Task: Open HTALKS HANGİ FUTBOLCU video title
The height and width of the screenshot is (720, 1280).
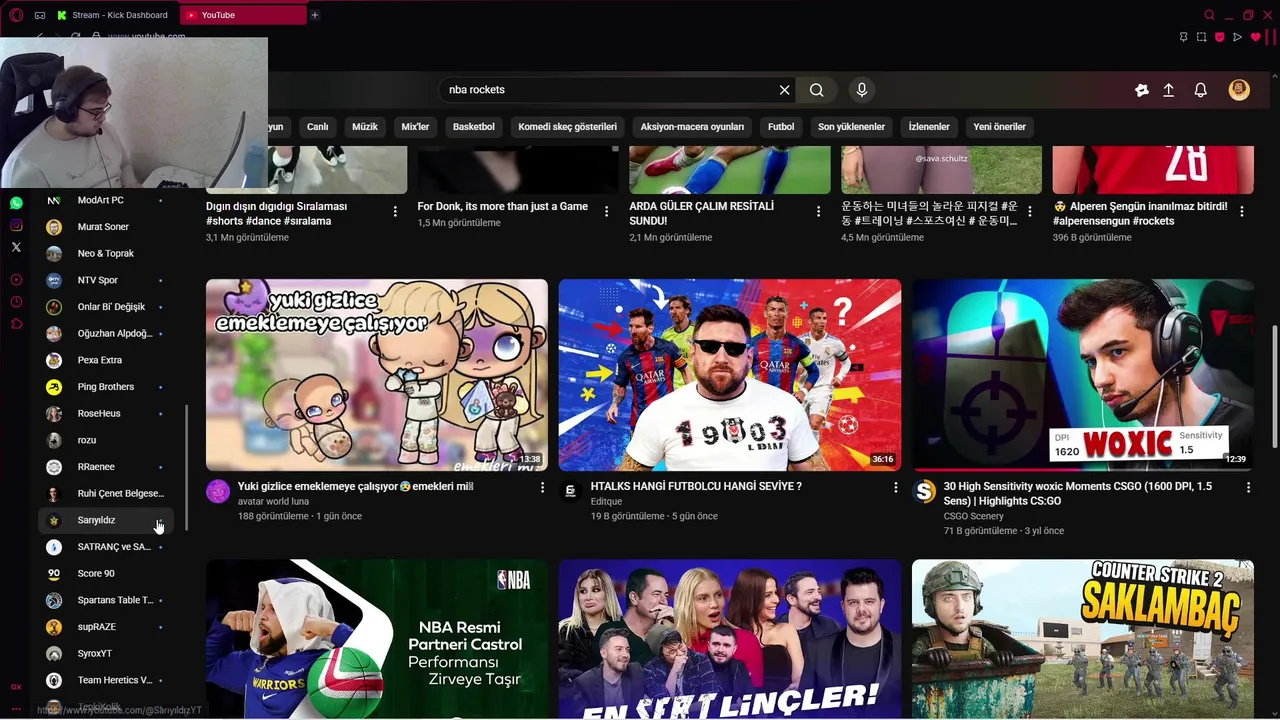Action: click(696, 487)
